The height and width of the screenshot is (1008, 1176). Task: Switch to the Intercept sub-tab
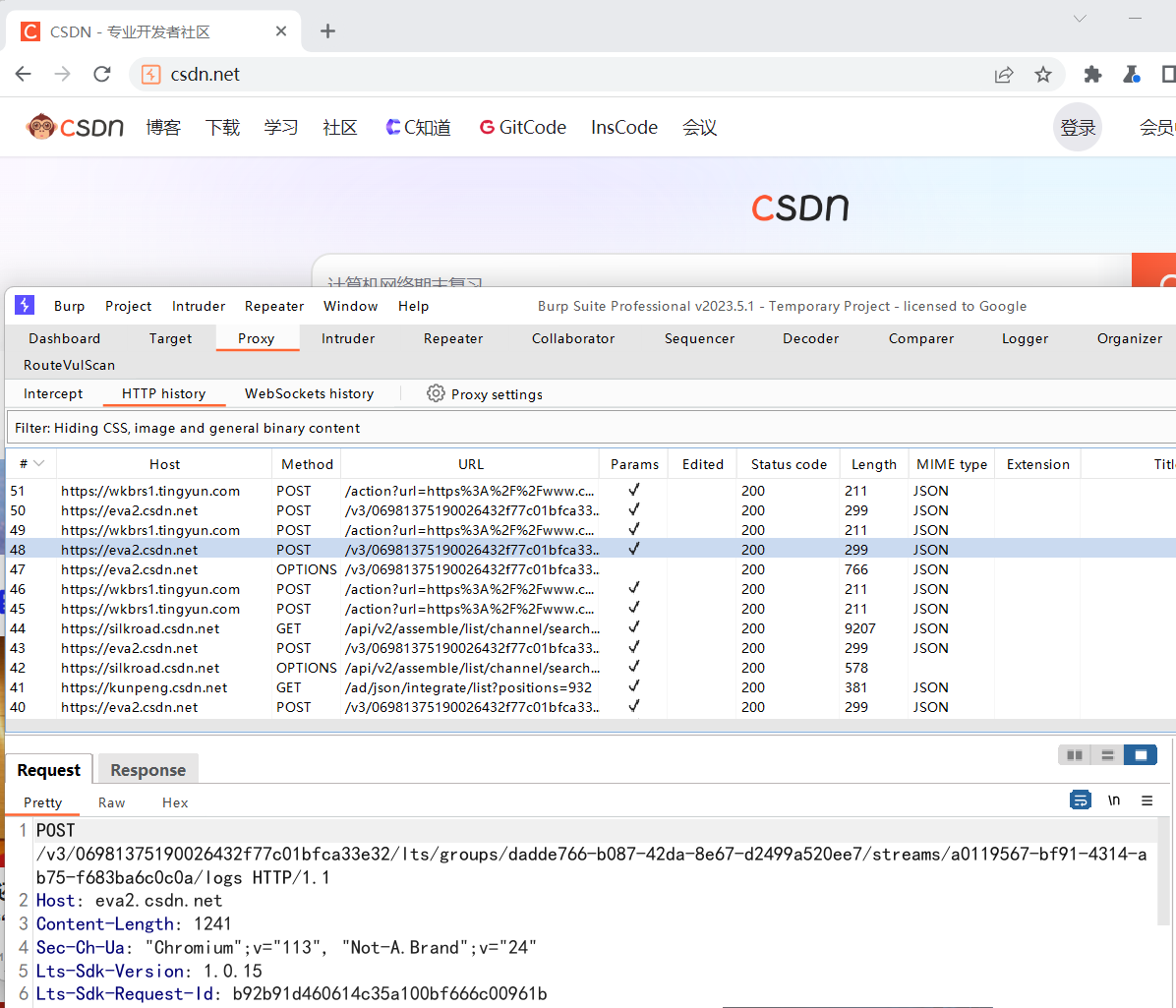point(53,393)
